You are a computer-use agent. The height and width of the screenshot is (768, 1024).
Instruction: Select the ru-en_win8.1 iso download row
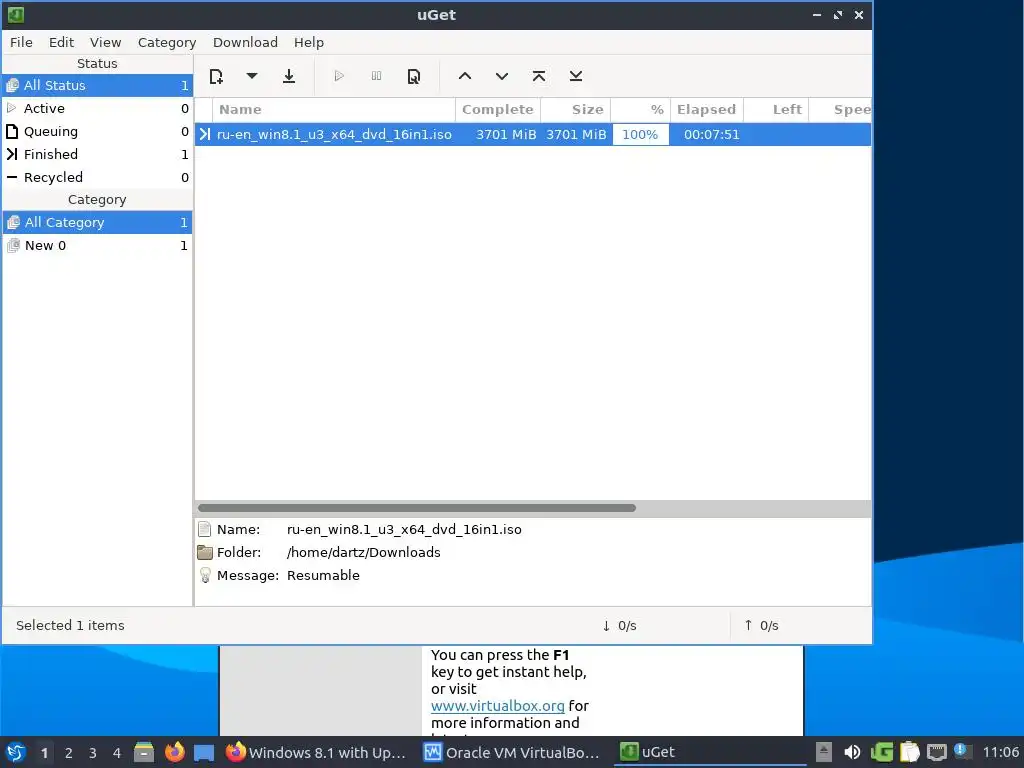533,135
